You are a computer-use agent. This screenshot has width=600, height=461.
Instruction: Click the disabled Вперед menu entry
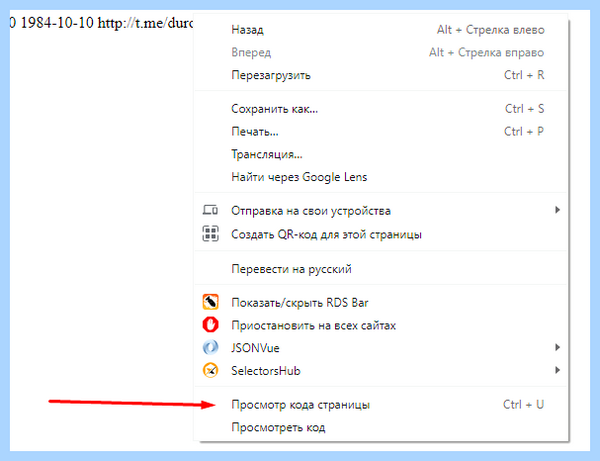(x=381, y=52)
